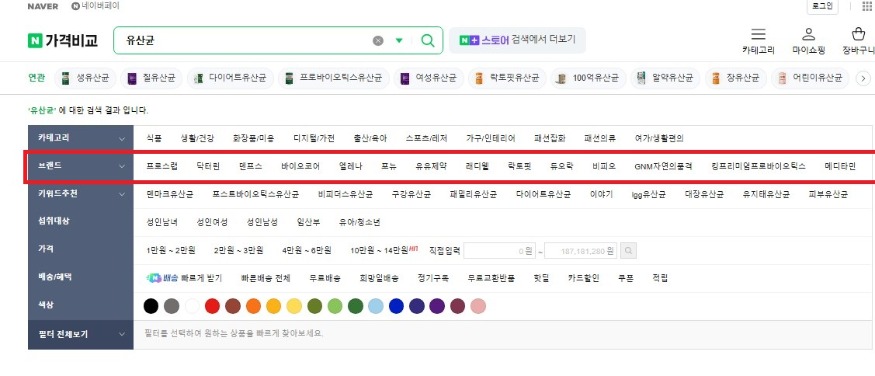Select related keyword 어린이유산균

click(x=810, y=79)
